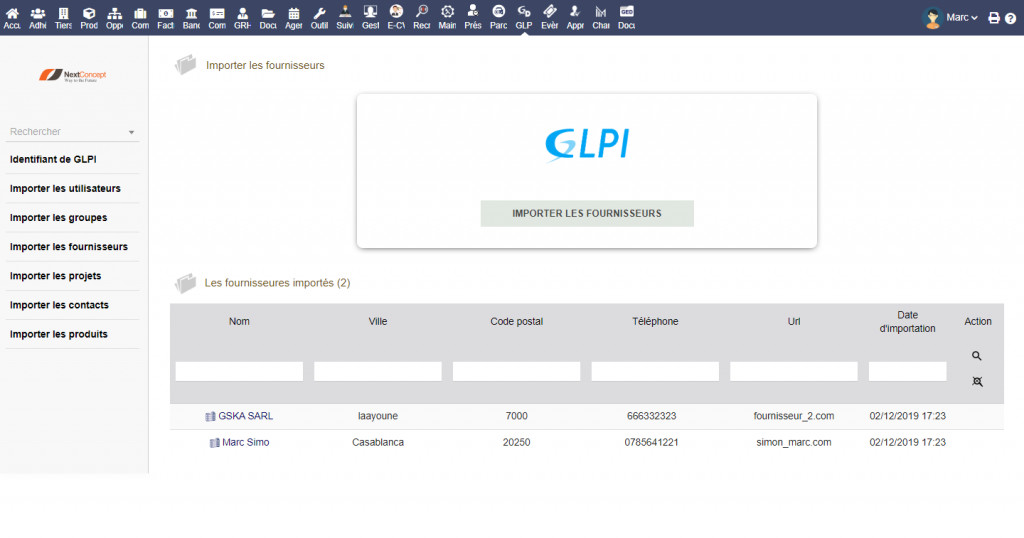Click the NextConcept logo

(72, 75)
